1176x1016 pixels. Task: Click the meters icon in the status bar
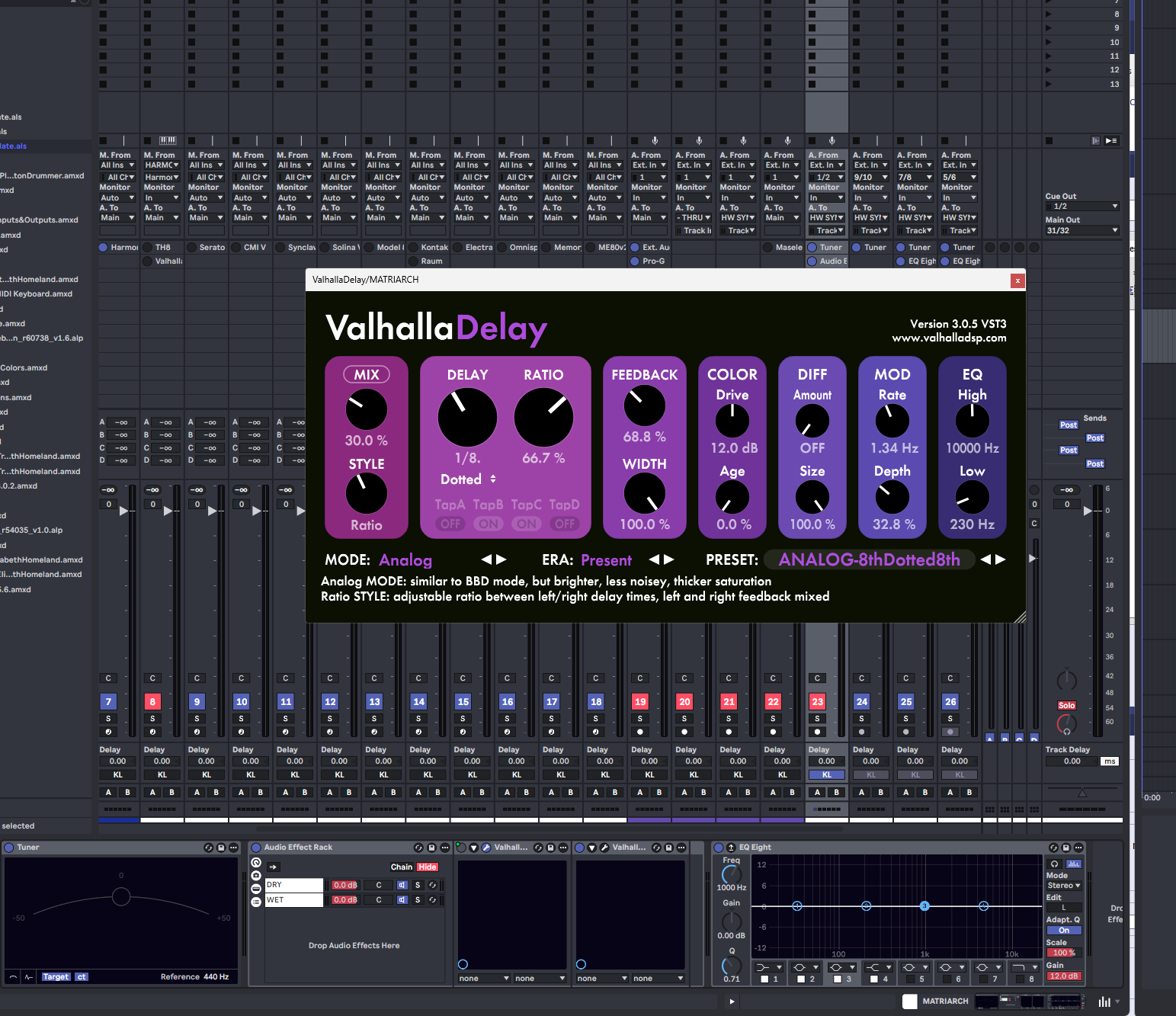click(x=1104, y=1002)
